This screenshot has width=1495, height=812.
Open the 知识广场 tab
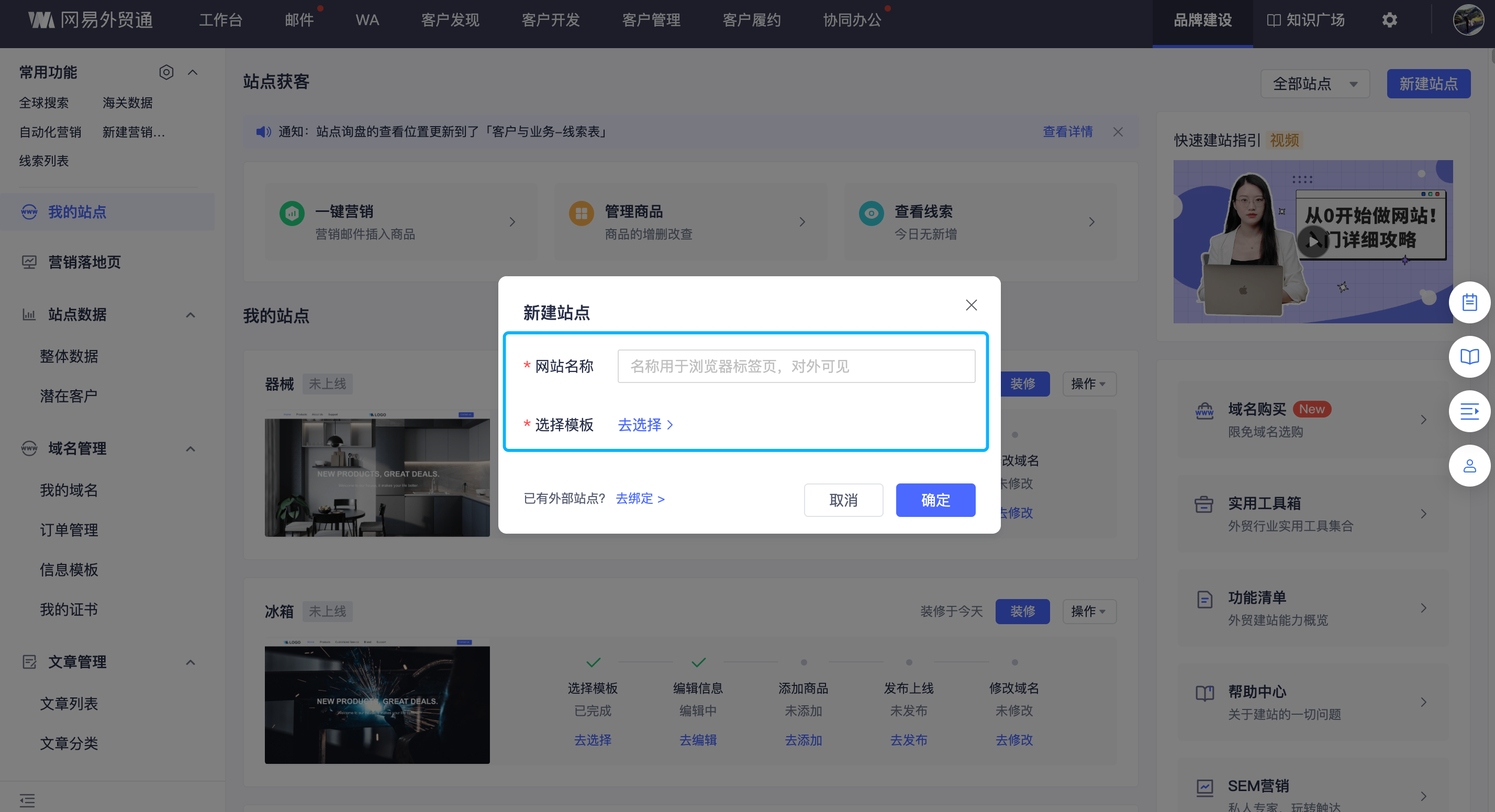1305,20
